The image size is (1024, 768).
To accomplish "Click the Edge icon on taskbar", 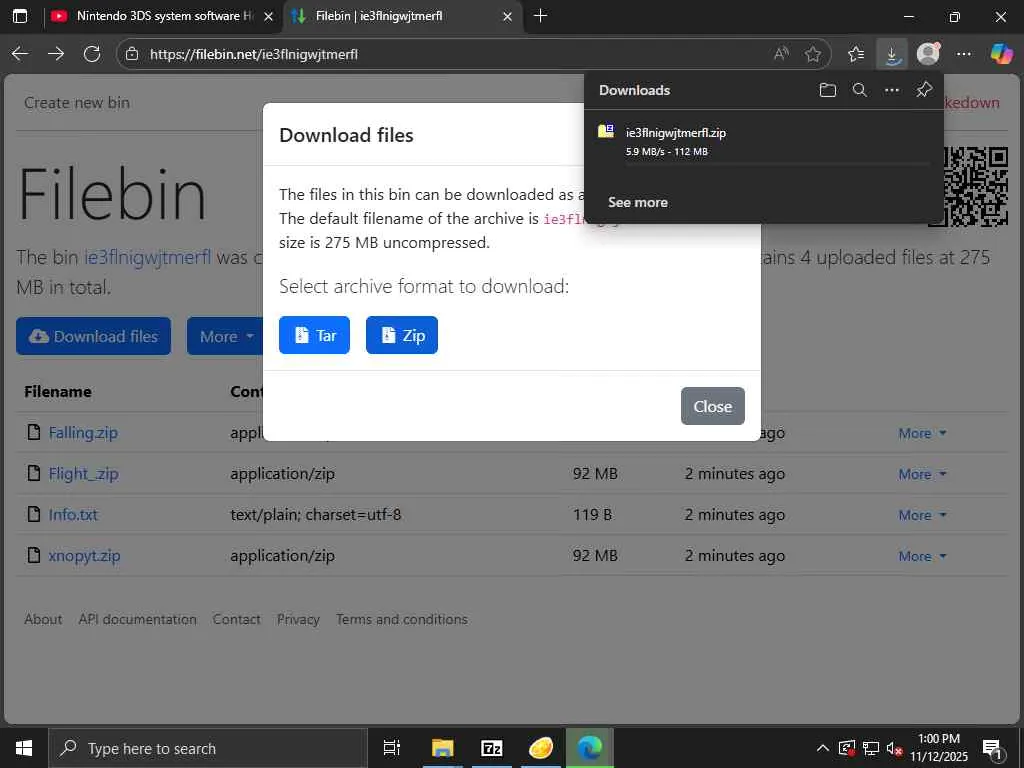I will [590, 748].
